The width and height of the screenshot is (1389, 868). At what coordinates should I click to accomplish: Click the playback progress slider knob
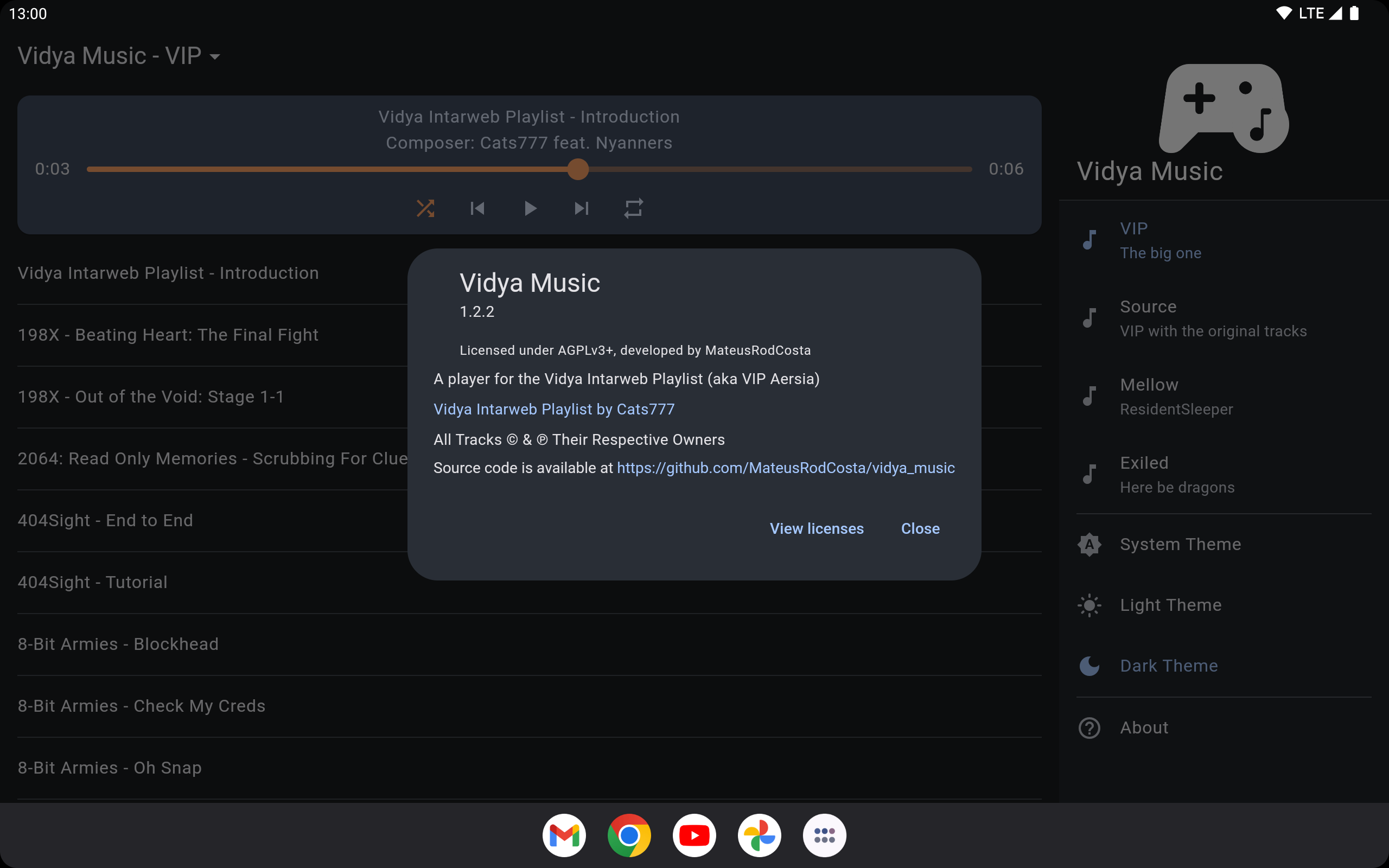pos(578,169)
